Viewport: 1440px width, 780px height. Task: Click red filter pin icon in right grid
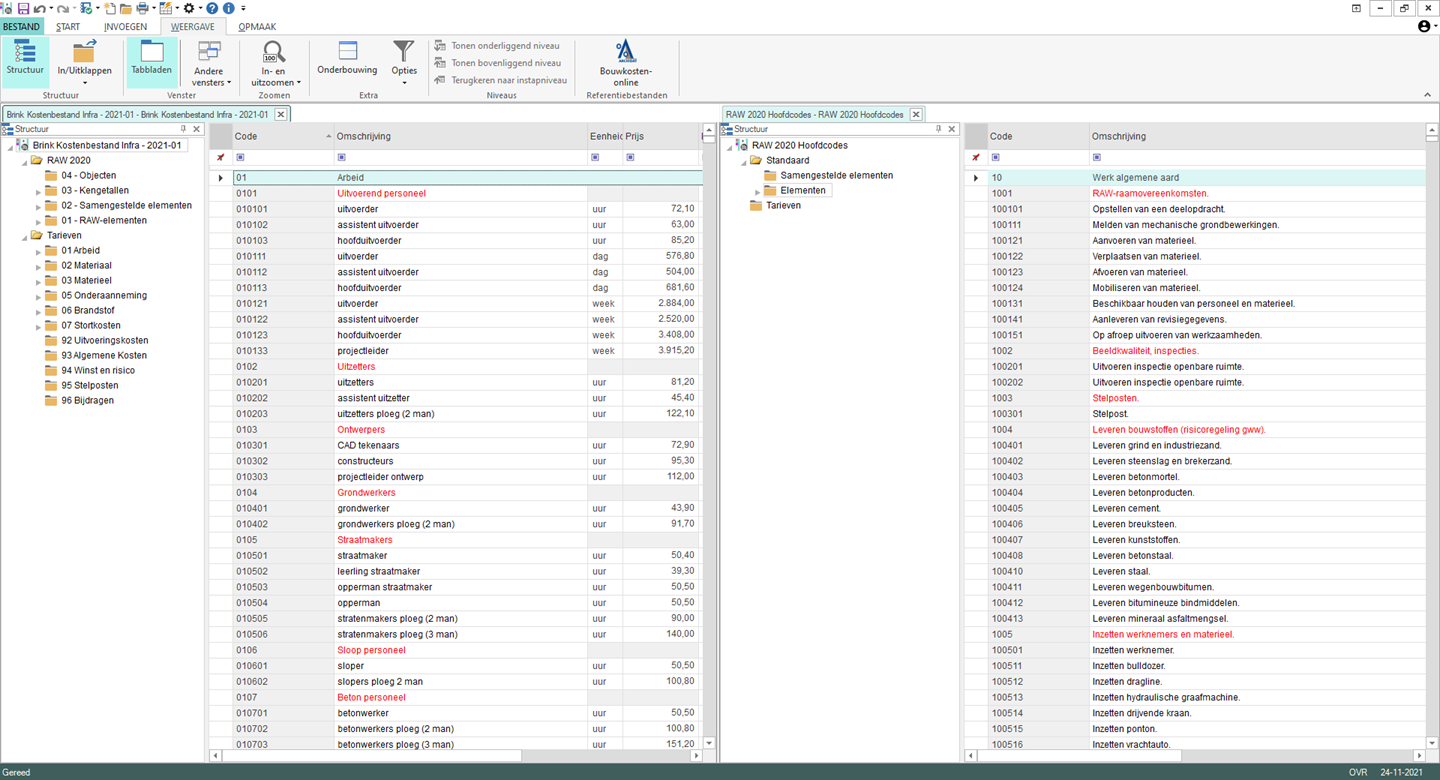976,157
